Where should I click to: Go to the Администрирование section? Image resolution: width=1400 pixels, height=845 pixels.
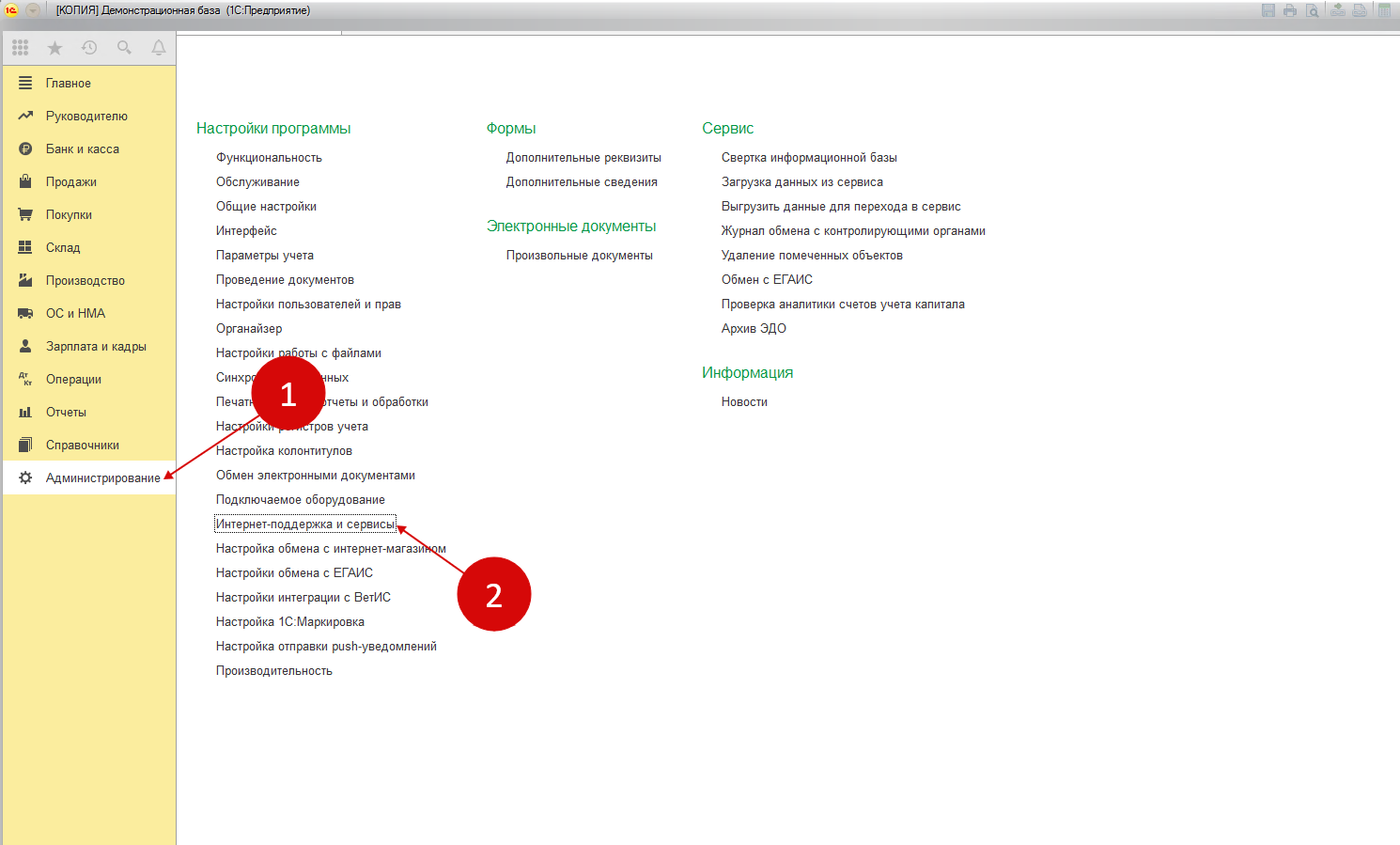pos(102,478)
